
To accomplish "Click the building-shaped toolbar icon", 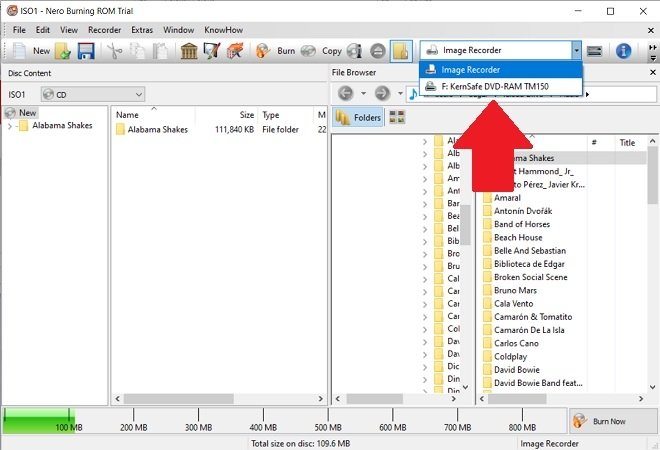I will 189,51.
